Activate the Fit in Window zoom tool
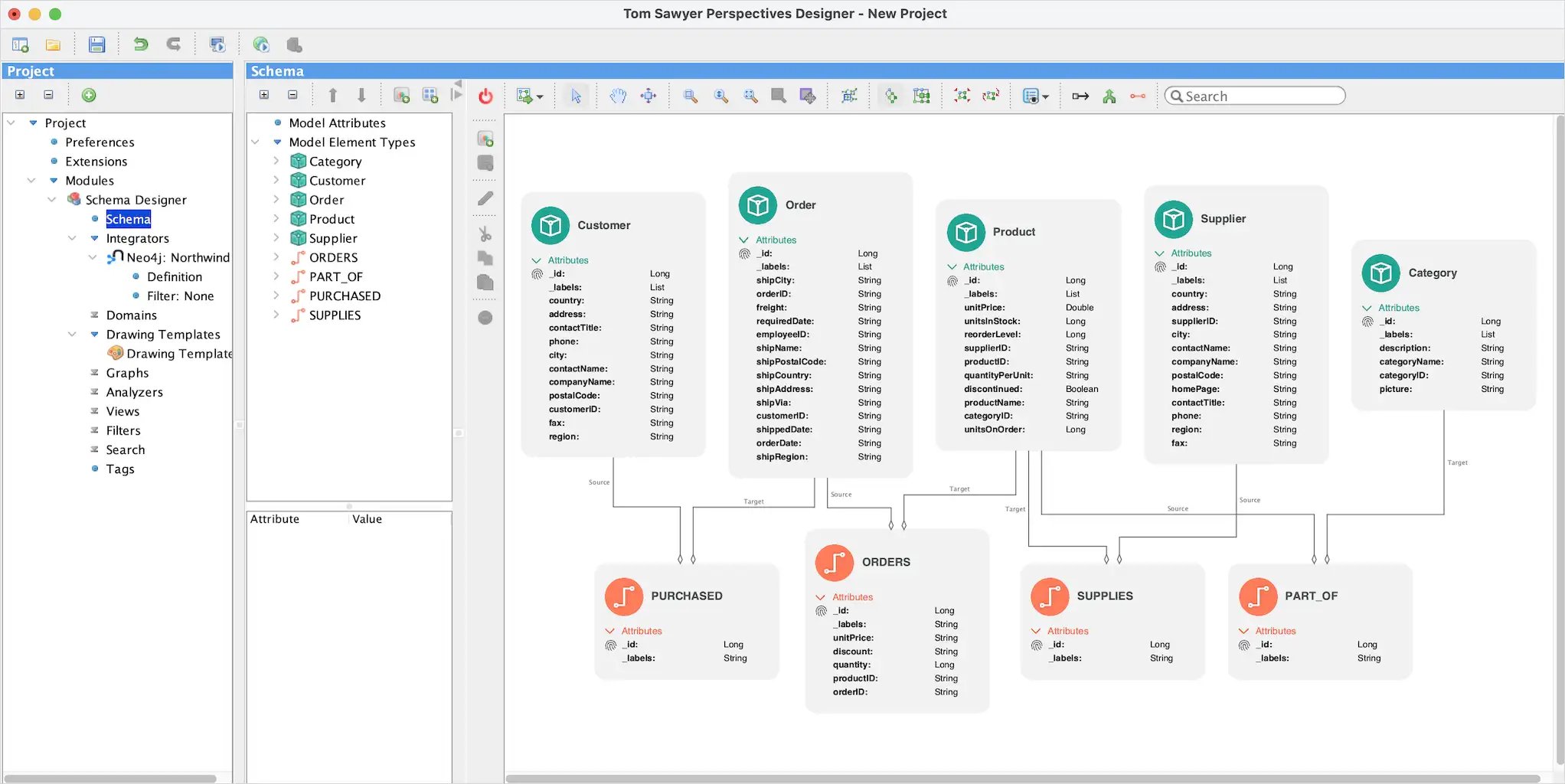 [750, 95]
